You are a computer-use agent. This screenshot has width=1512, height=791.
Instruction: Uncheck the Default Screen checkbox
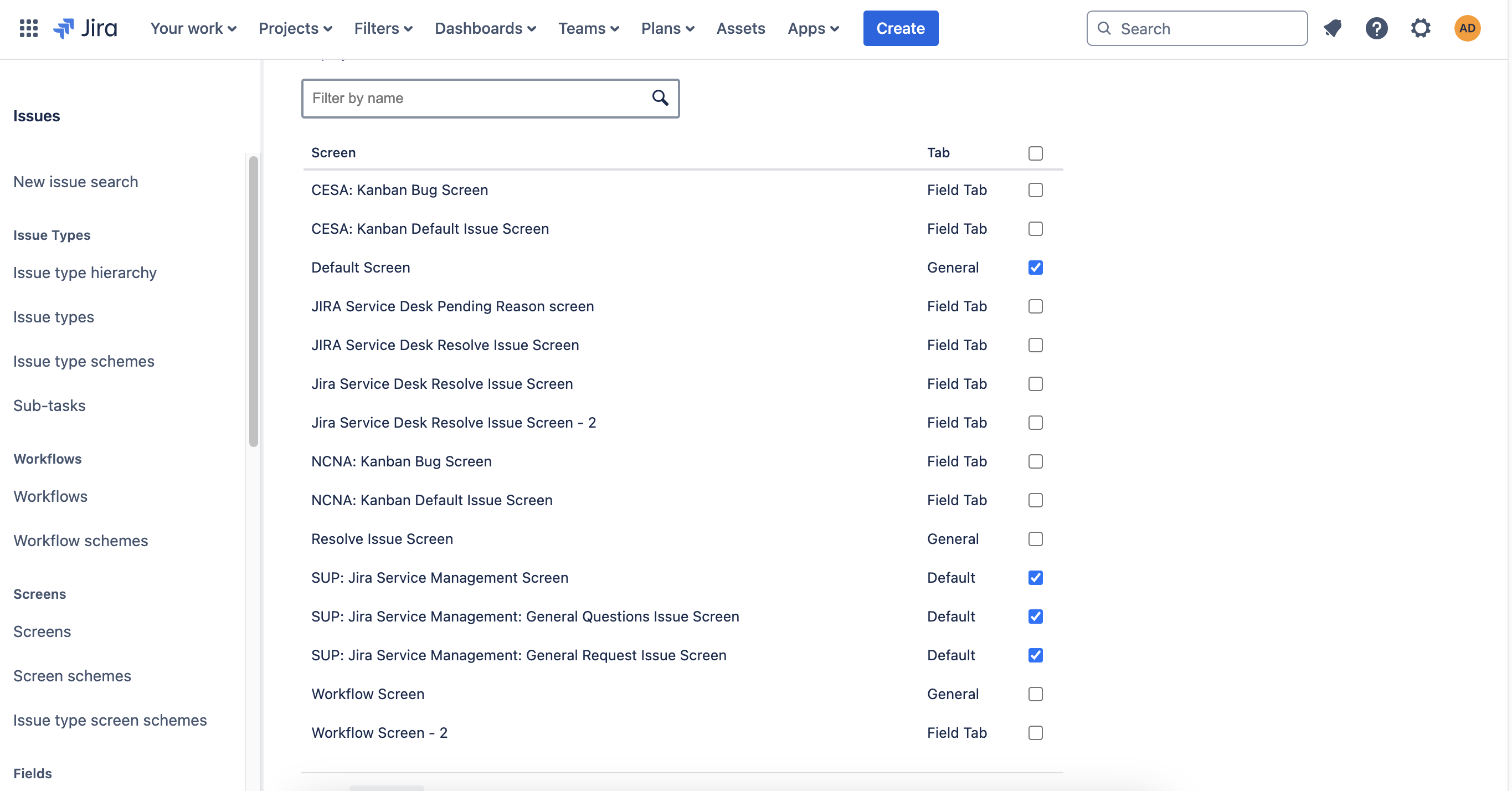click(1035, 268)
